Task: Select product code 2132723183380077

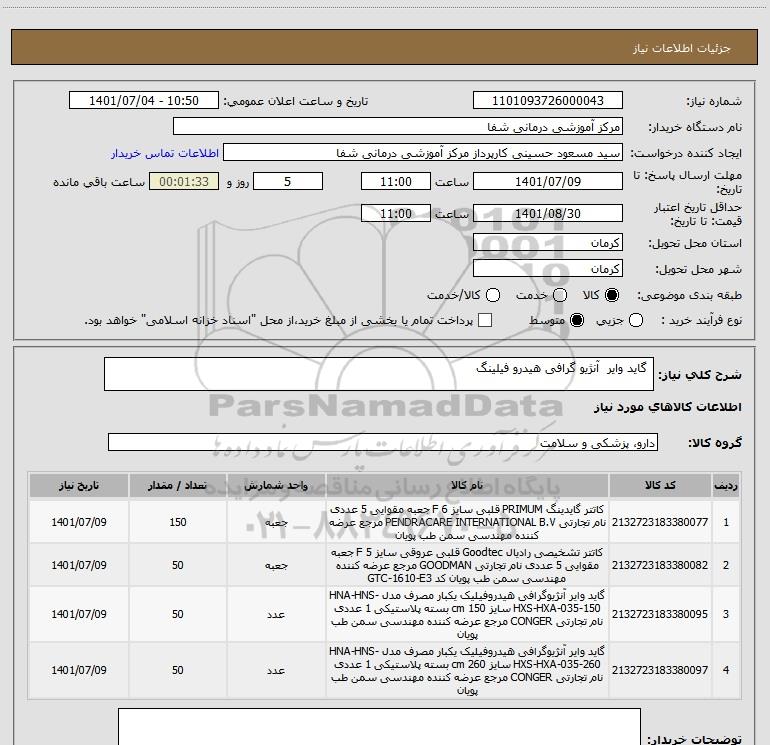Action: point(660,522)
